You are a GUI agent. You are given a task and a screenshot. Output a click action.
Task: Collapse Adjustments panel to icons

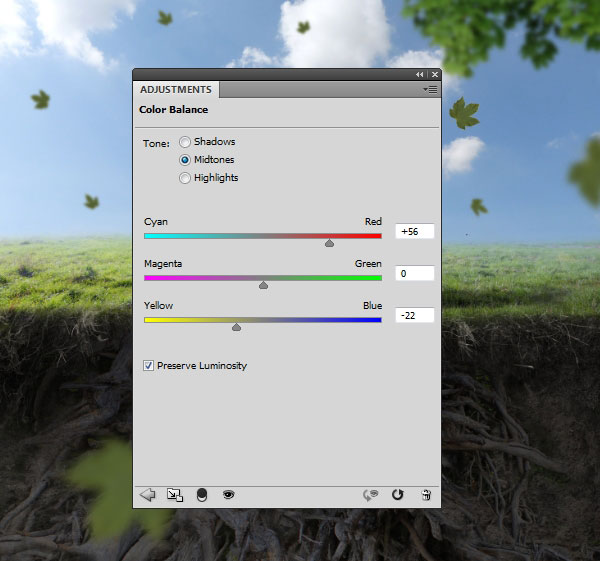[420, 75]
